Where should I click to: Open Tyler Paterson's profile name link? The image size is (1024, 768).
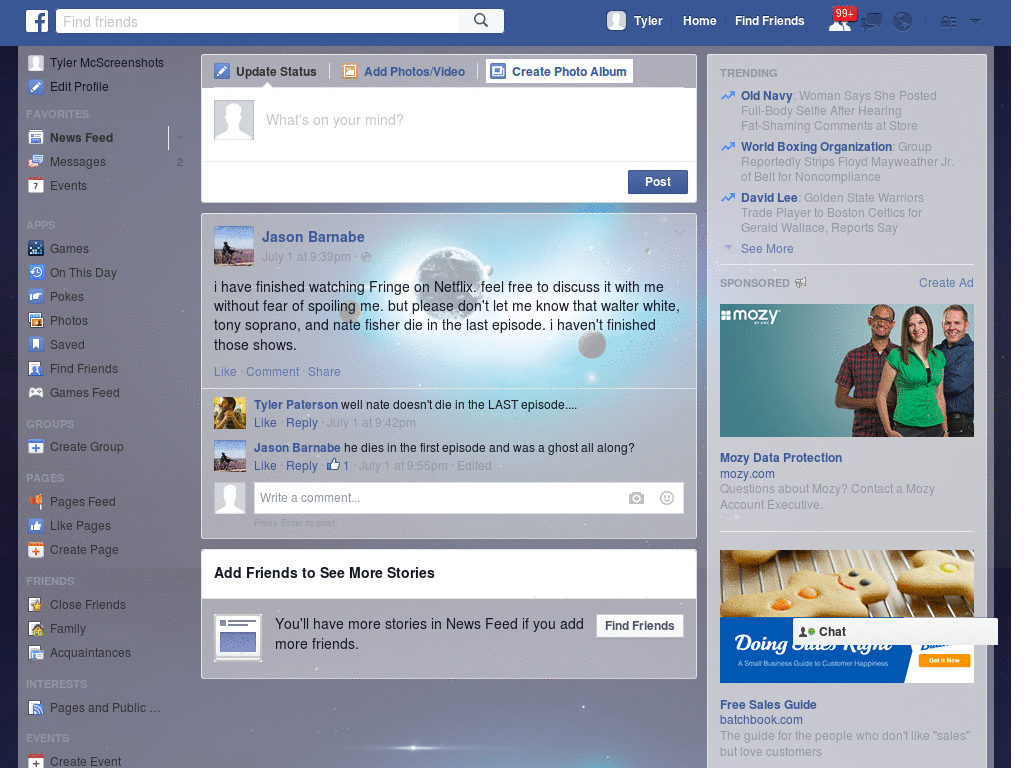click(296, 405)
